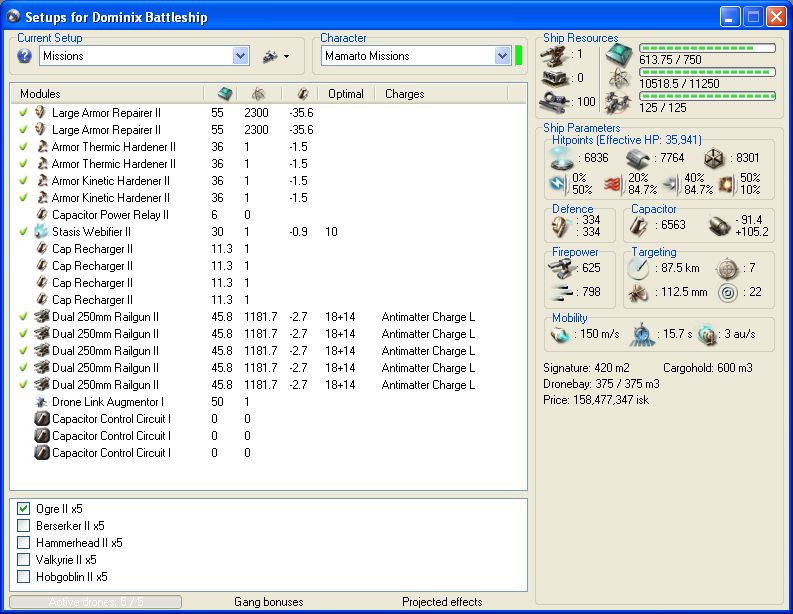793x614 pixels.
Task: Open the Projected effects panel
Action: click(442, 602)
